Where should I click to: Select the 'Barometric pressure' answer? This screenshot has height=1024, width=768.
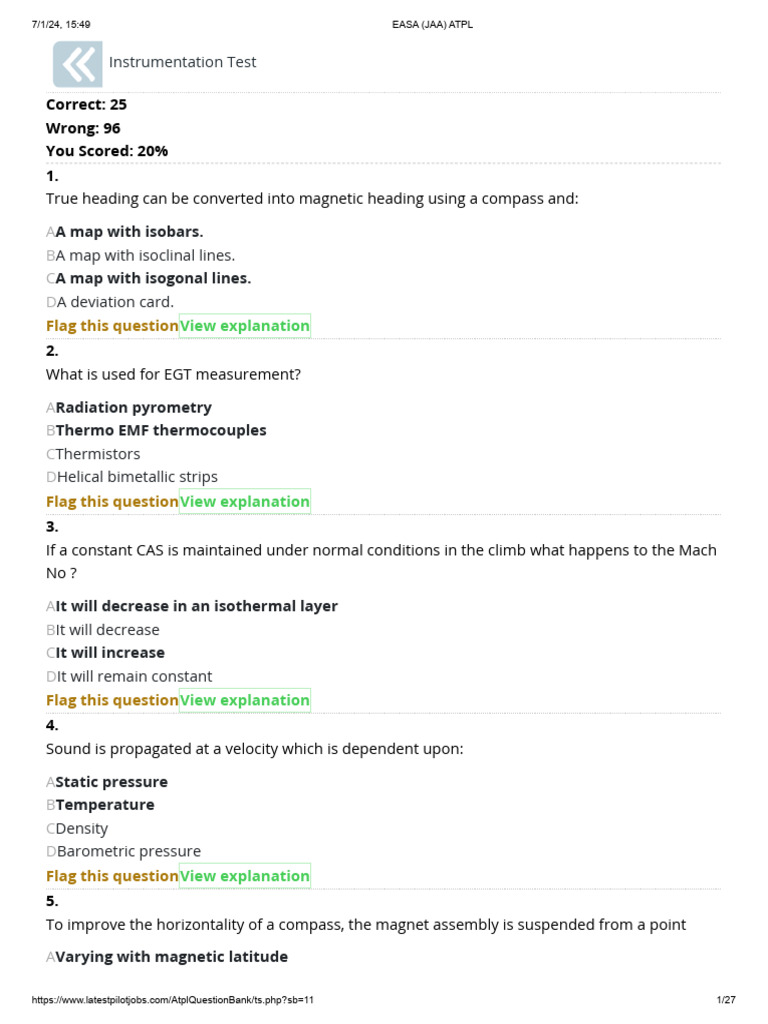point(128,852)
